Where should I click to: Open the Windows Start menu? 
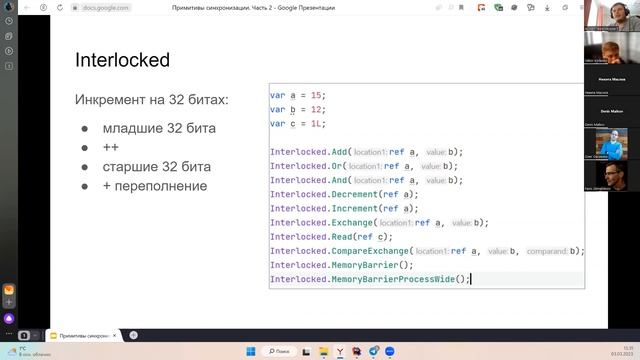coord(251,351)
